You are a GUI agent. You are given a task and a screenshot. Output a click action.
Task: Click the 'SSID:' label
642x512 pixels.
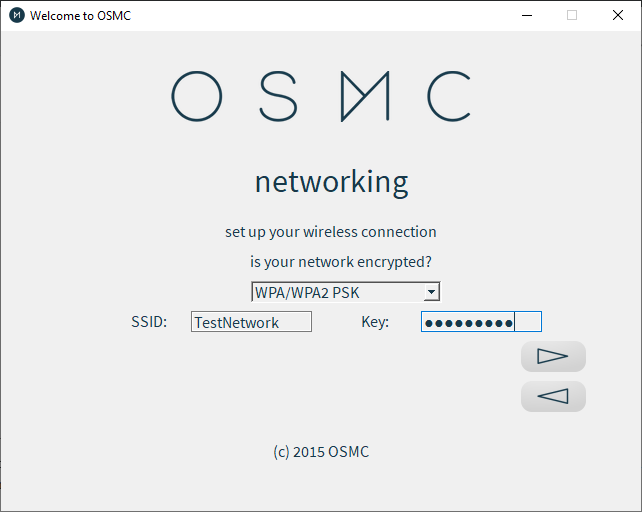click(149, 322)
